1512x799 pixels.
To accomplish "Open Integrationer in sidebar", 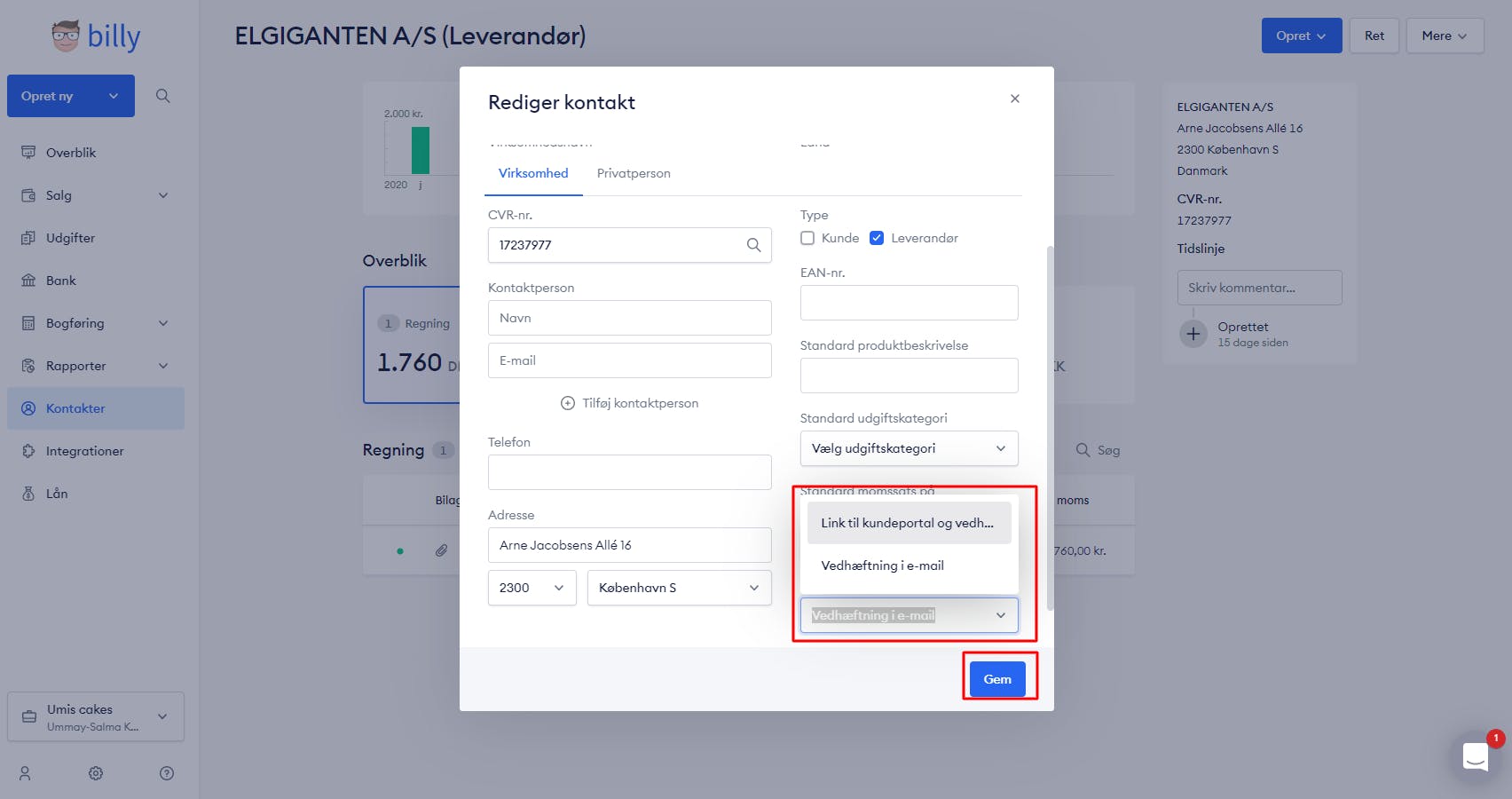I will [96, 451].
